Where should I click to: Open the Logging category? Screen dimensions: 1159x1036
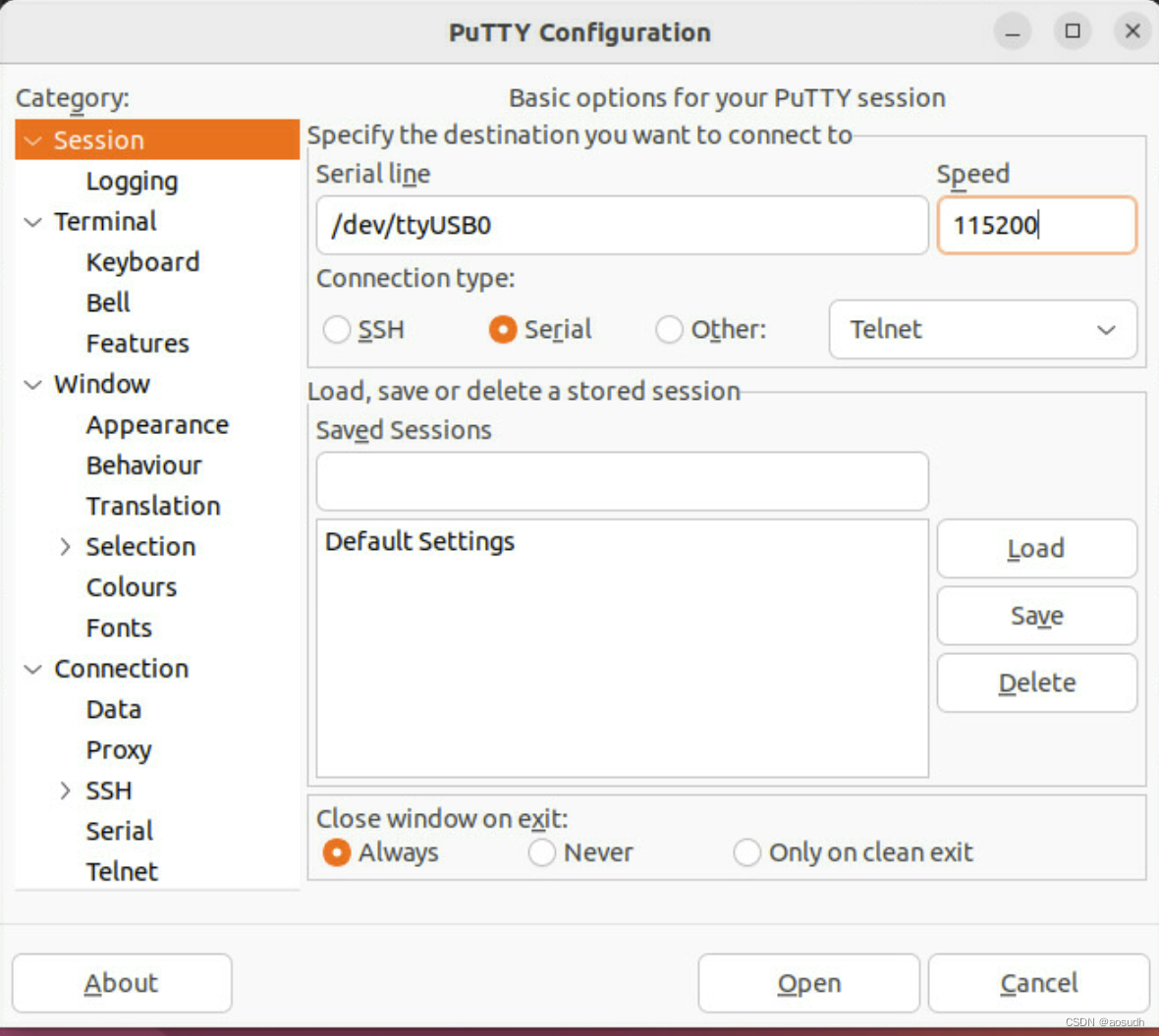[x=132, y=181]
